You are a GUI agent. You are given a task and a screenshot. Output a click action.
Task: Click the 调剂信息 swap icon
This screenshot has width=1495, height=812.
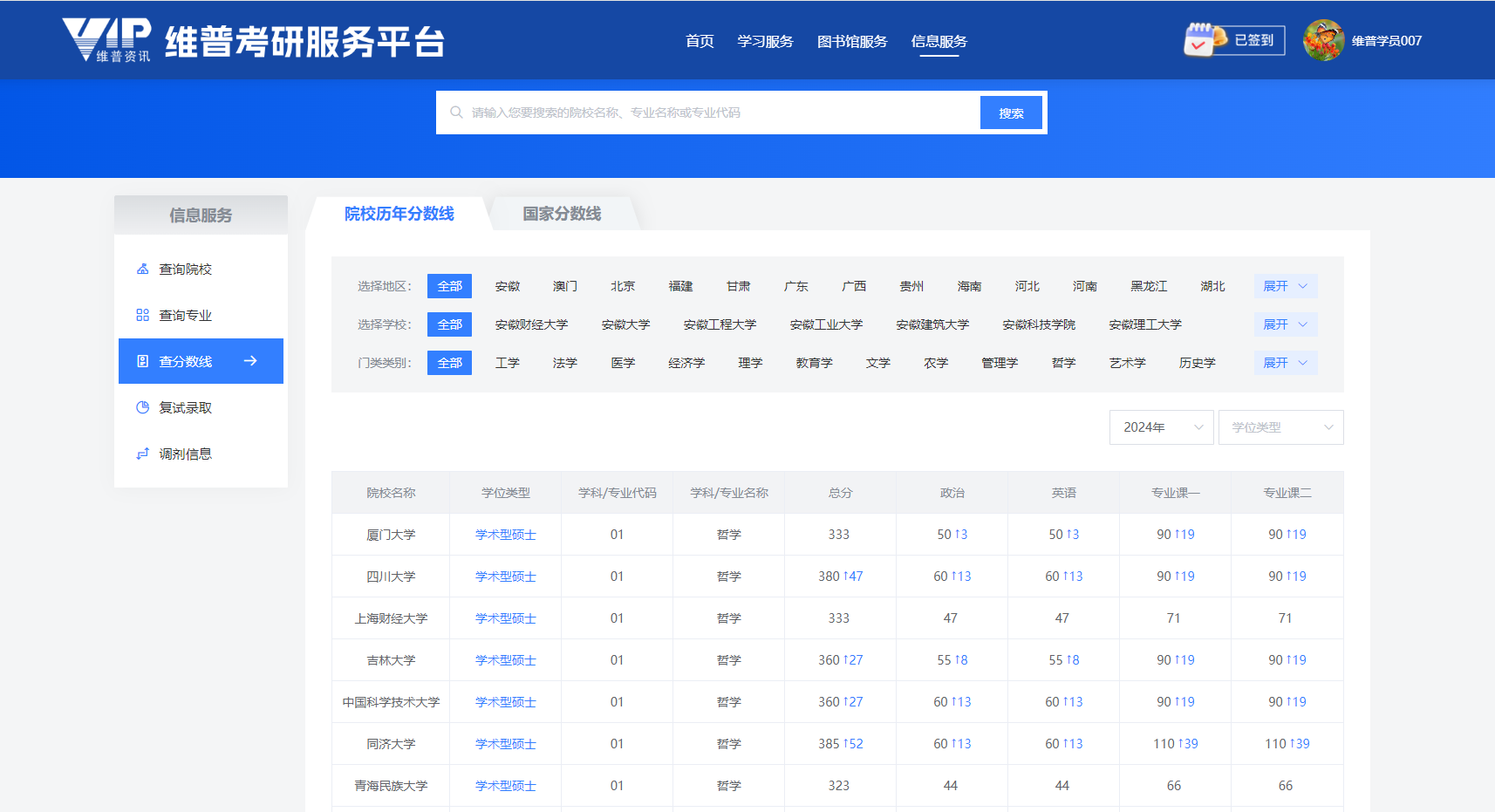[x=142, y=454]
